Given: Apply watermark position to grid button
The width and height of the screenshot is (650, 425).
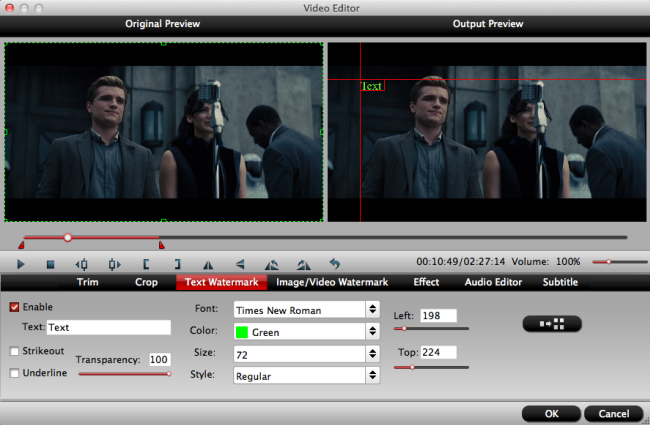Looking at the screenshot, I should click(552, 324).
